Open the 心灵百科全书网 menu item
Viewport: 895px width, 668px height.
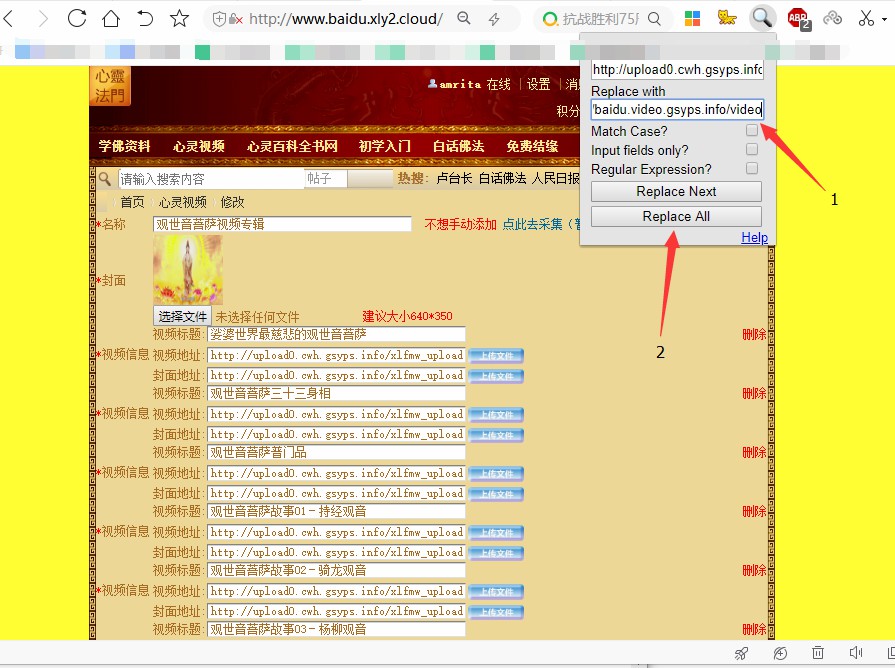[292, 146]
